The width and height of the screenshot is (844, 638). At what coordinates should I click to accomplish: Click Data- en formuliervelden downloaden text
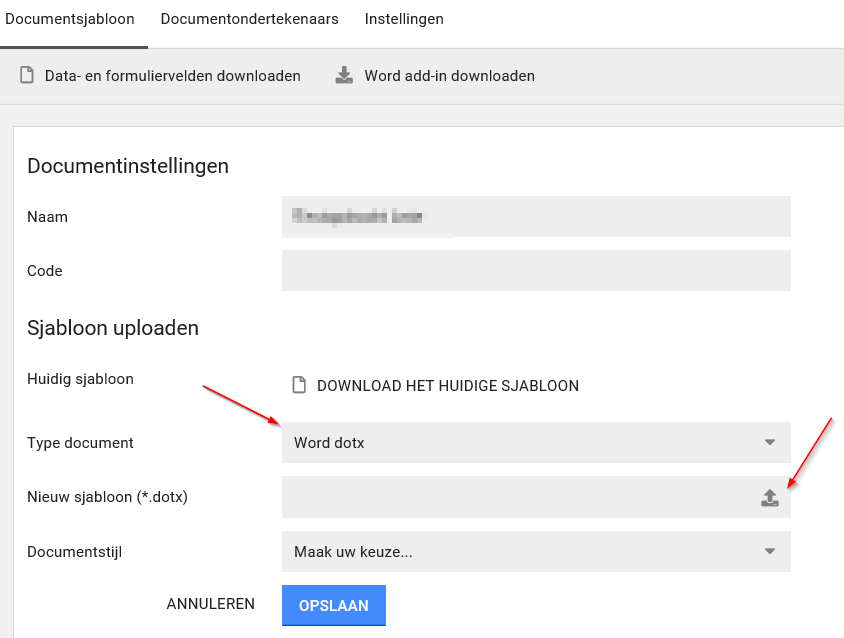pyautogui.click(x=172, y=76)
